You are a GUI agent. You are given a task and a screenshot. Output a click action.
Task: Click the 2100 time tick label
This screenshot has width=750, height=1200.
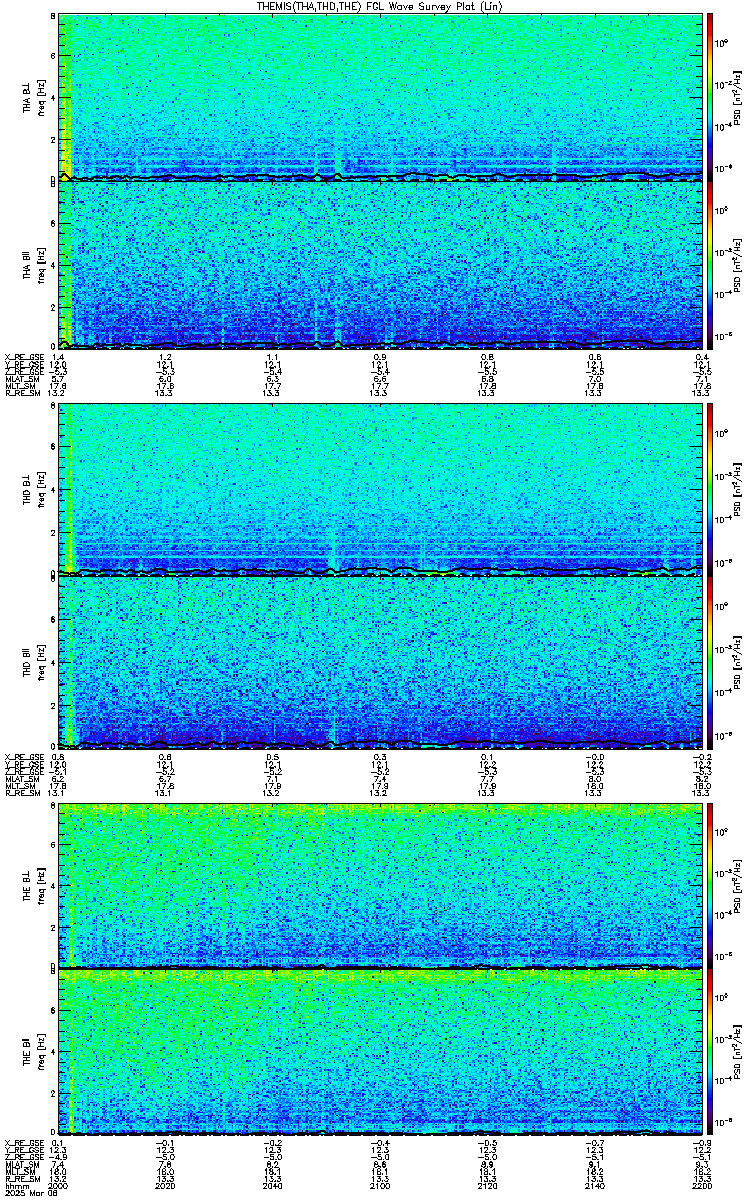click(380, 1186)
